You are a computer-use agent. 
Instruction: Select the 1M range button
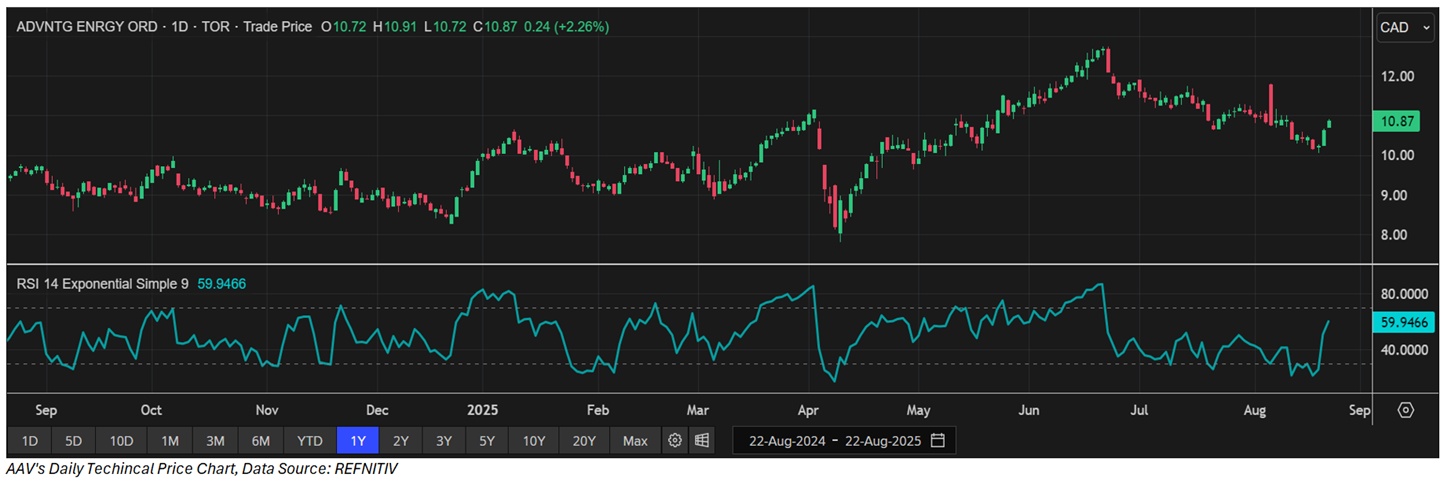(169, 440)
